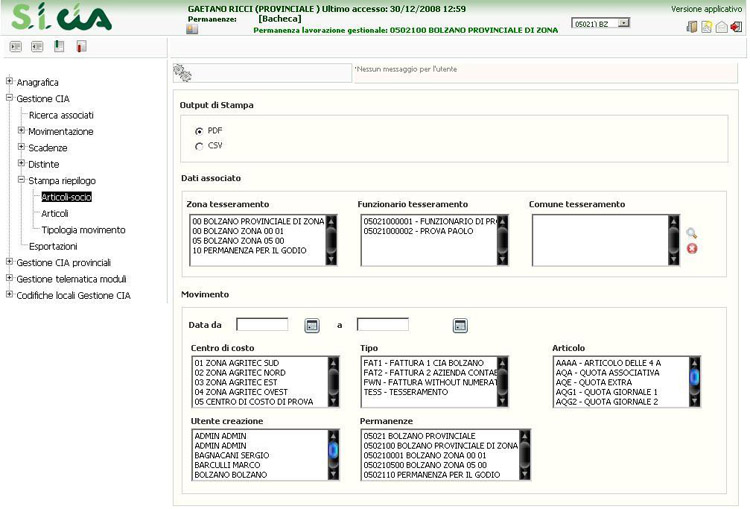750x509 pixels.
Task: Click the green panel icon in sidebar toolbar
Action: pyautogui.click(x=59, y=46)
